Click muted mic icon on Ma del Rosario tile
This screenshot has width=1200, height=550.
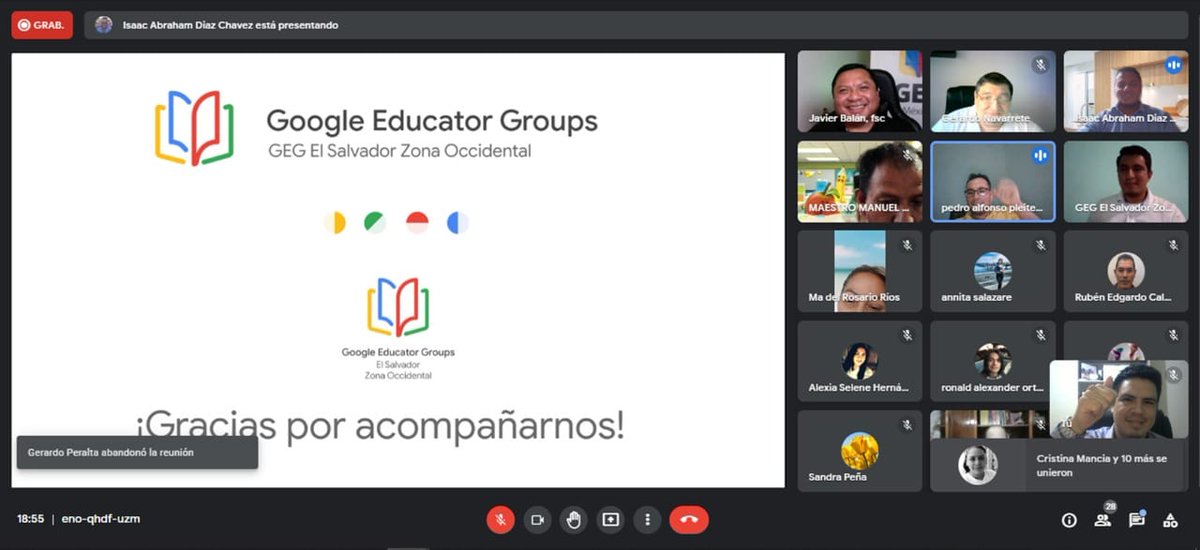click(907, 245)
